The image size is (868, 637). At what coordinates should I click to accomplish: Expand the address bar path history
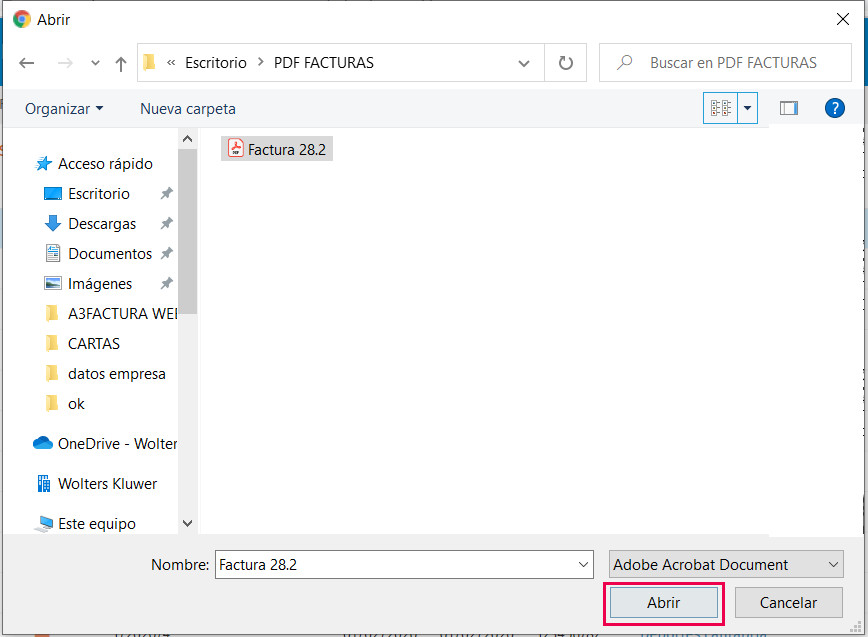click(x=524, y=63)
